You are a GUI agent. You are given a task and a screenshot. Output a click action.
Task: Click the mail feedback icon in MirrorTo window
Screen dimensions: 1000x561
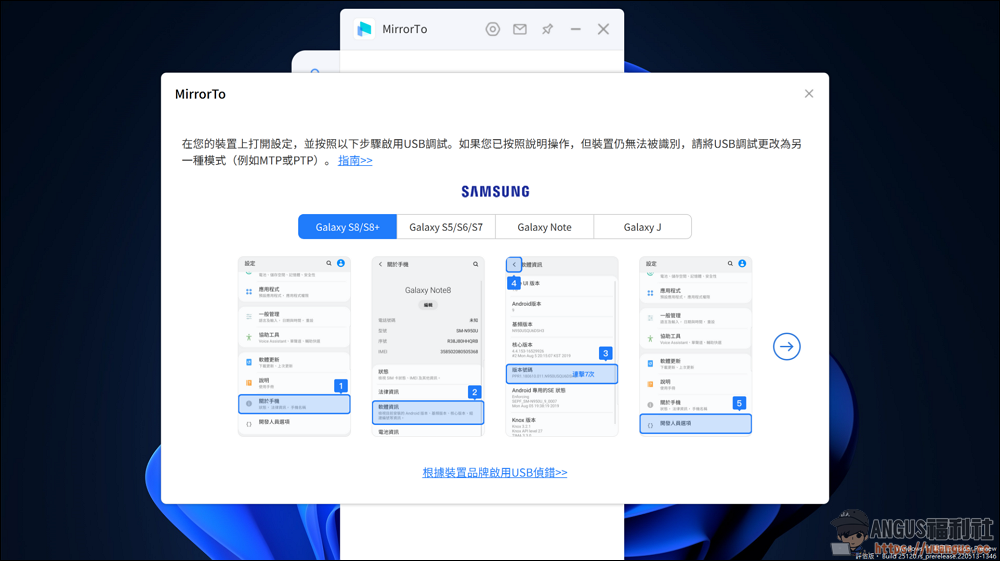520,29
